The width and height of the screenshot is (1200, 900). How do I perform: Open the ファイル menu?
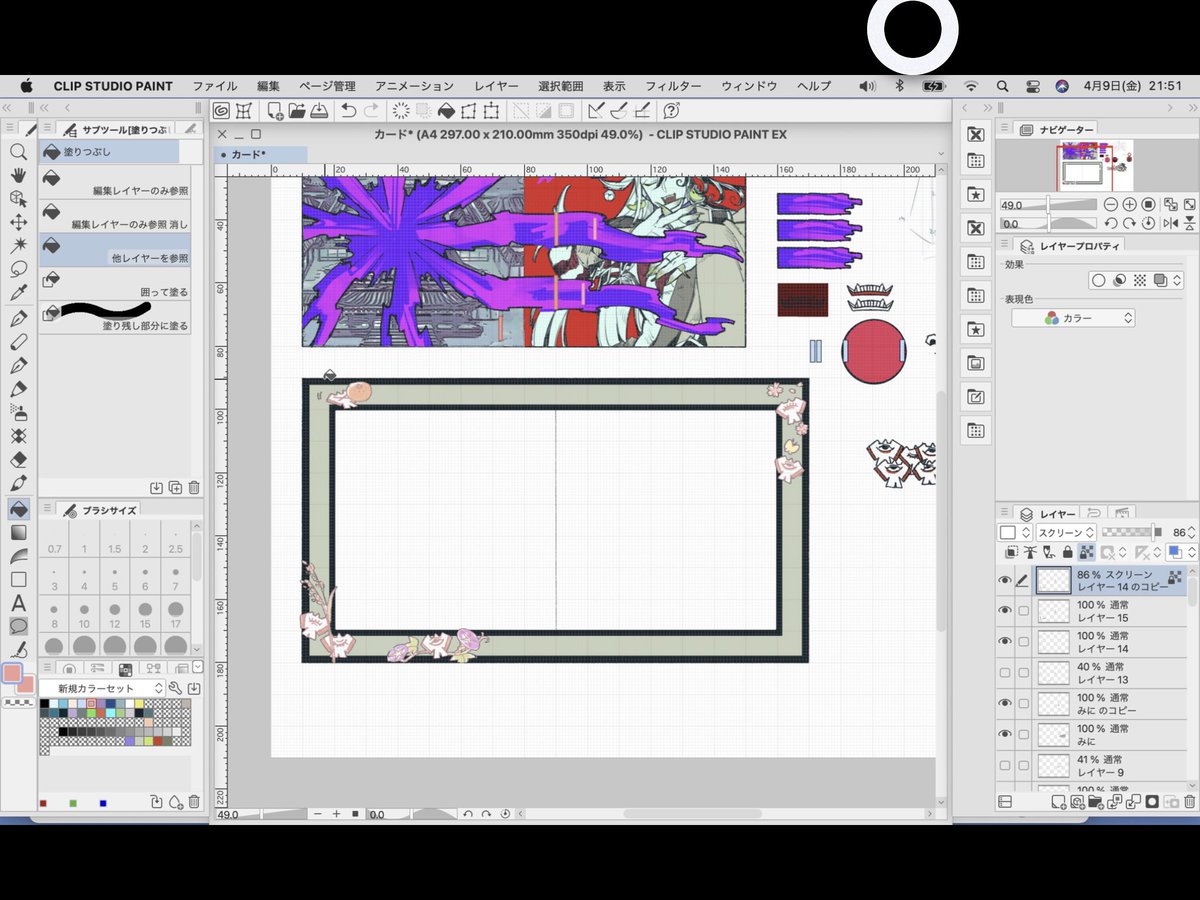tap(215, 86)
